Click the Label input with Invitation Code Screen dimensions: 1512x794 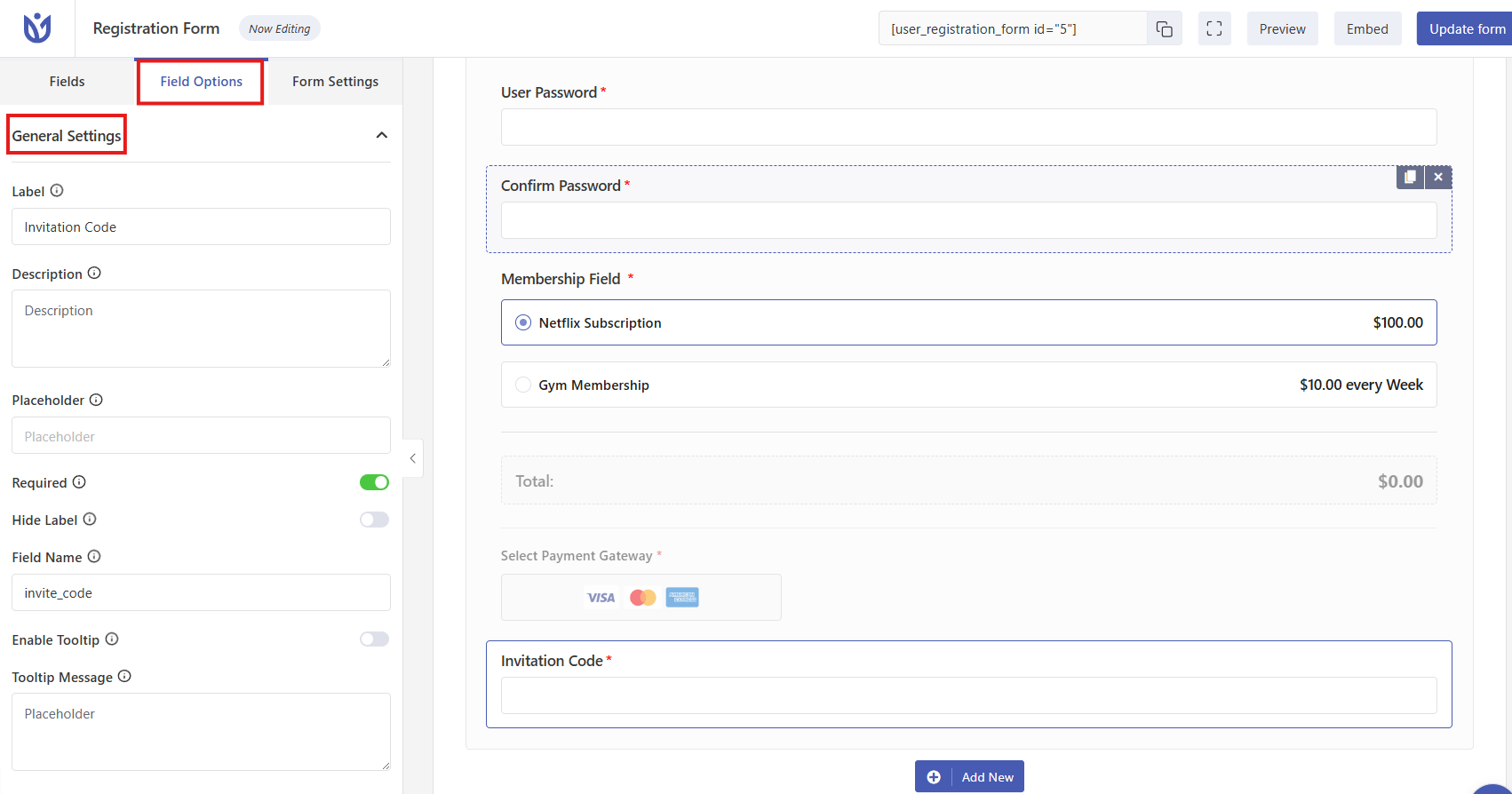201,226
